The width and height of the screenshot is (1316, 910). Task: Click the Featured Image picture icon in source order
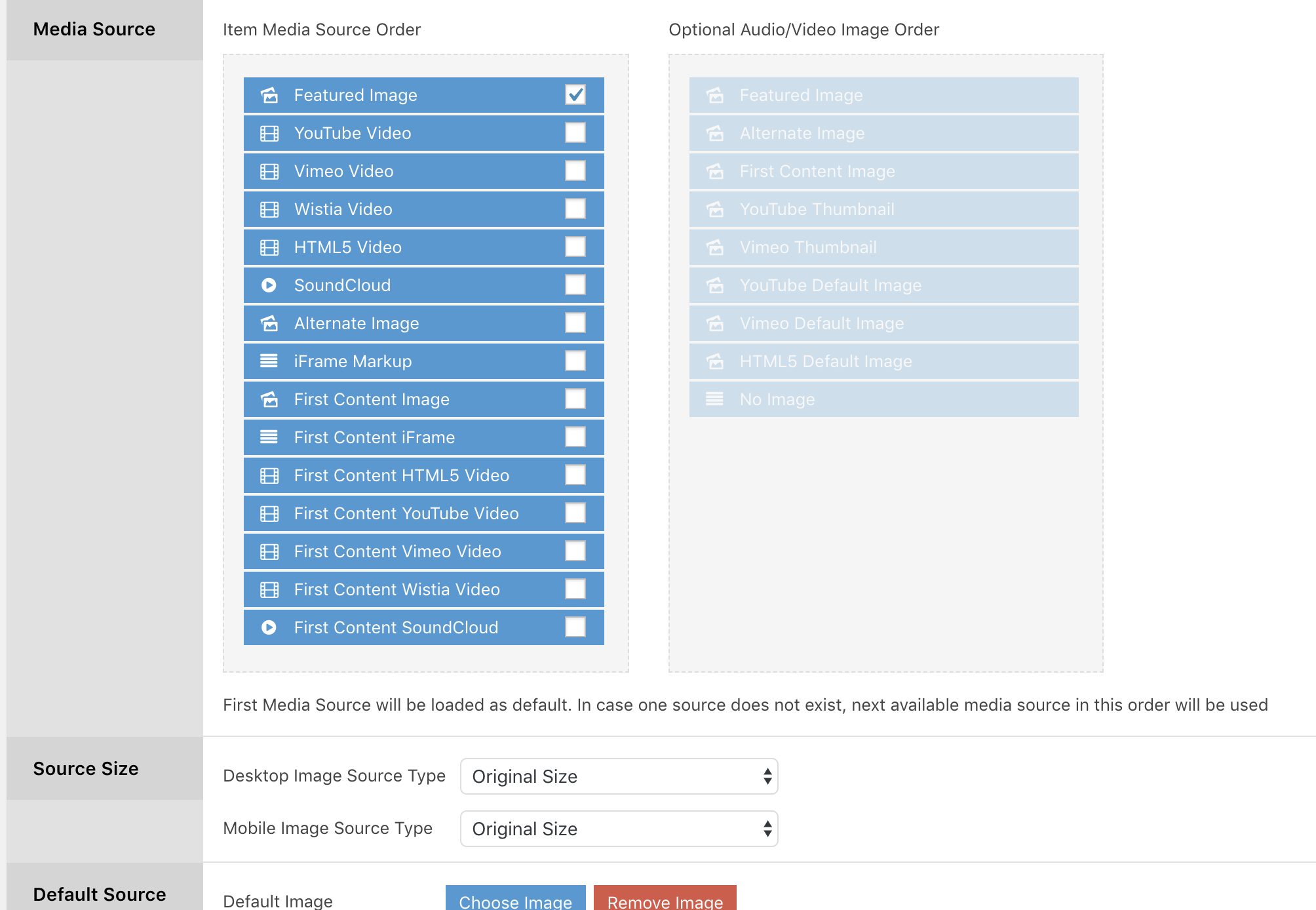[x=269, y=95]
